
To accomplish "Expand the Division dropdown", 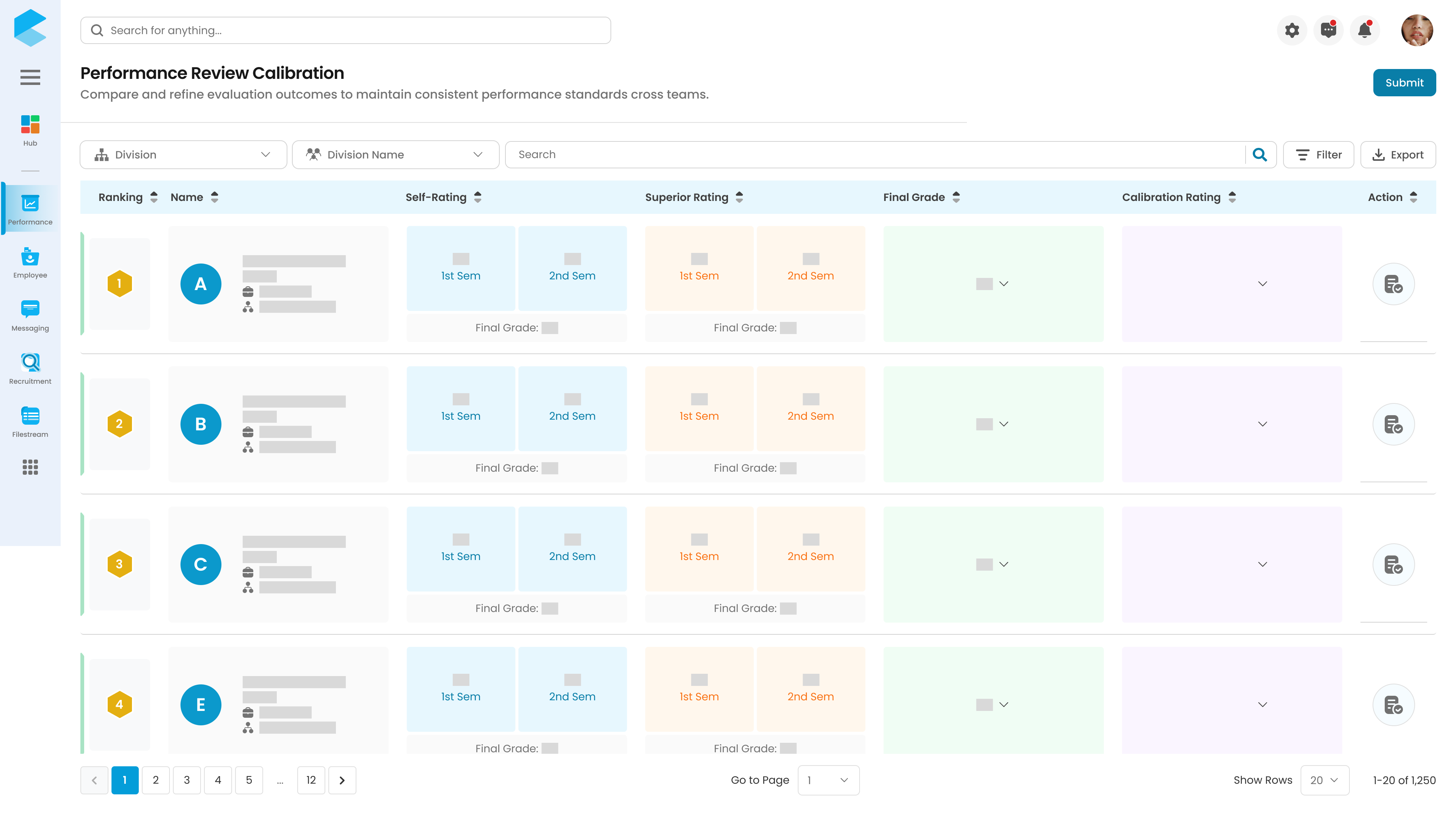I will [x=183, y=154].
